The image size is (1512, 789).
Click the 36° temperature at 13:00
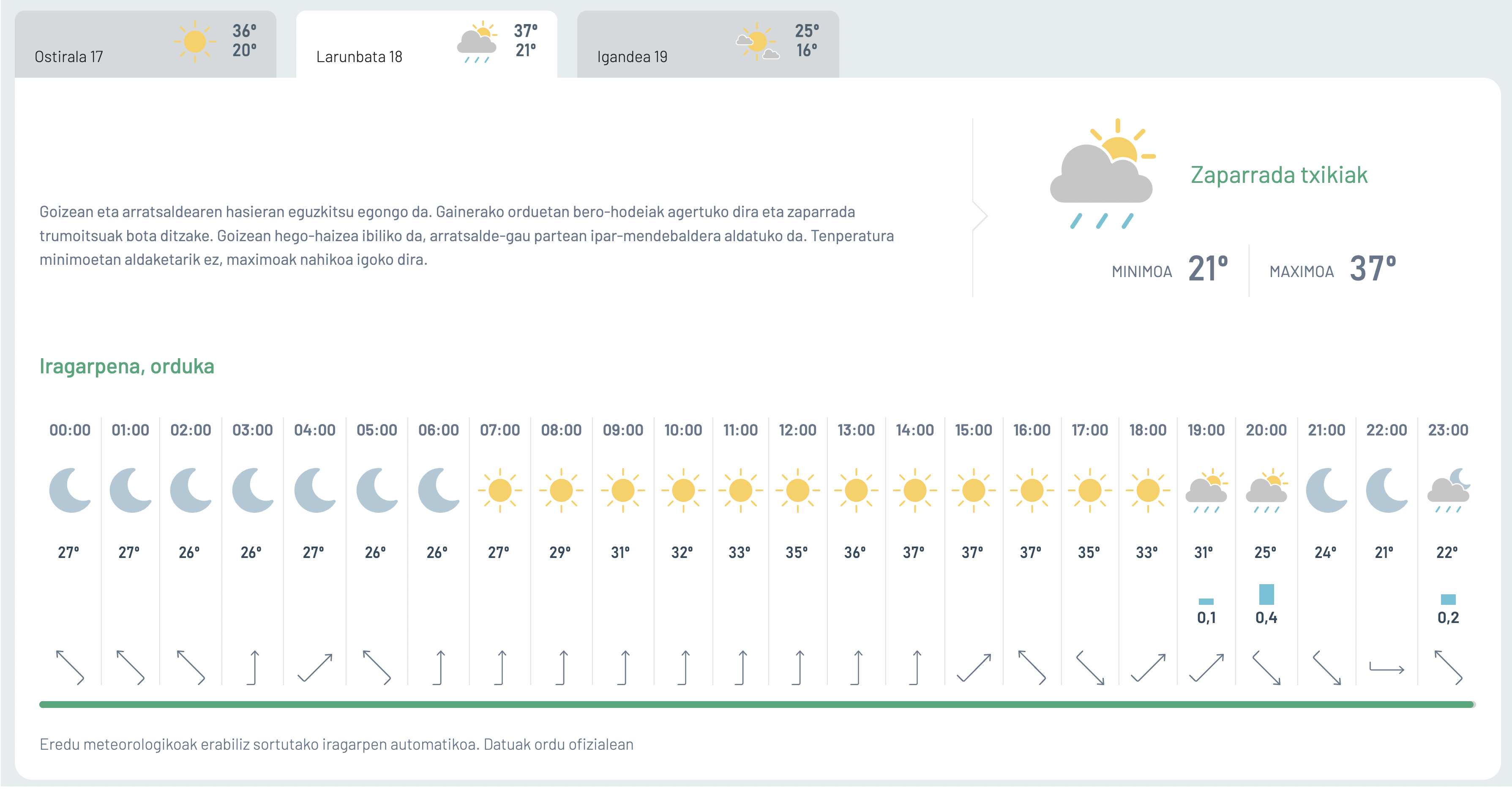click(x=855, y=552)
